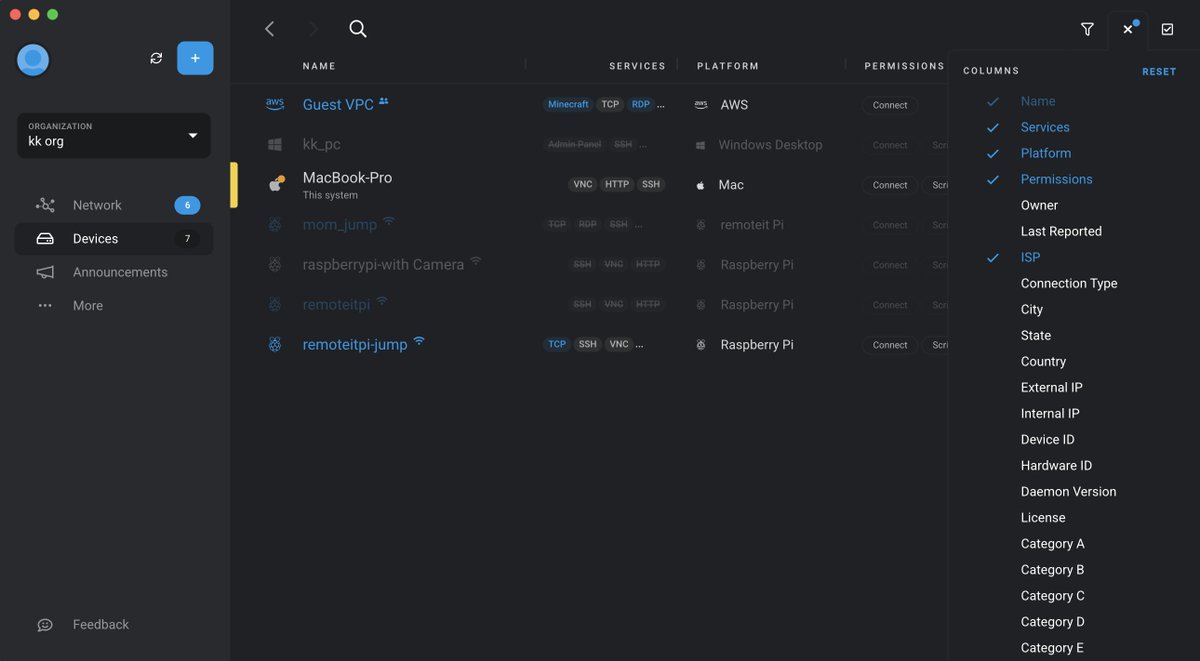The height and width of the screenshot is (661, 1200).
Task: Click the Raspberry icon beside mom_jump
Action: tap(275, 225)
